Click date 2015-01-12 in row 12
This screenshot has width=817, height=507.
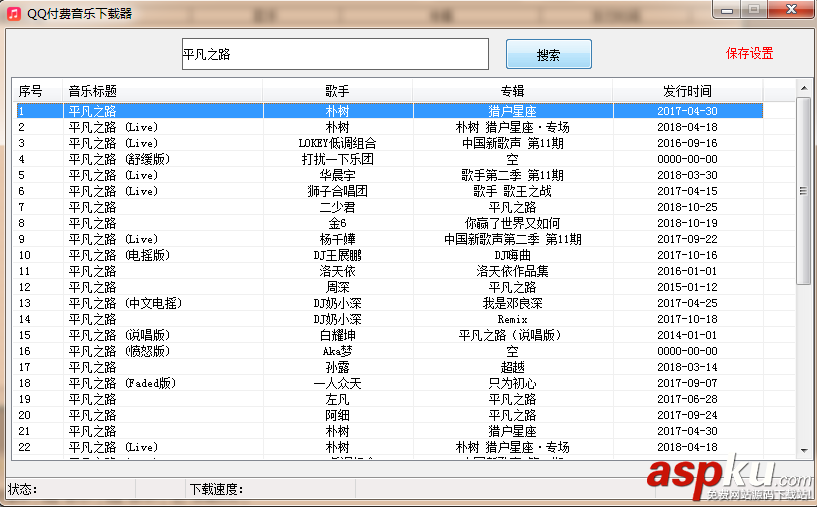point(687,287)
